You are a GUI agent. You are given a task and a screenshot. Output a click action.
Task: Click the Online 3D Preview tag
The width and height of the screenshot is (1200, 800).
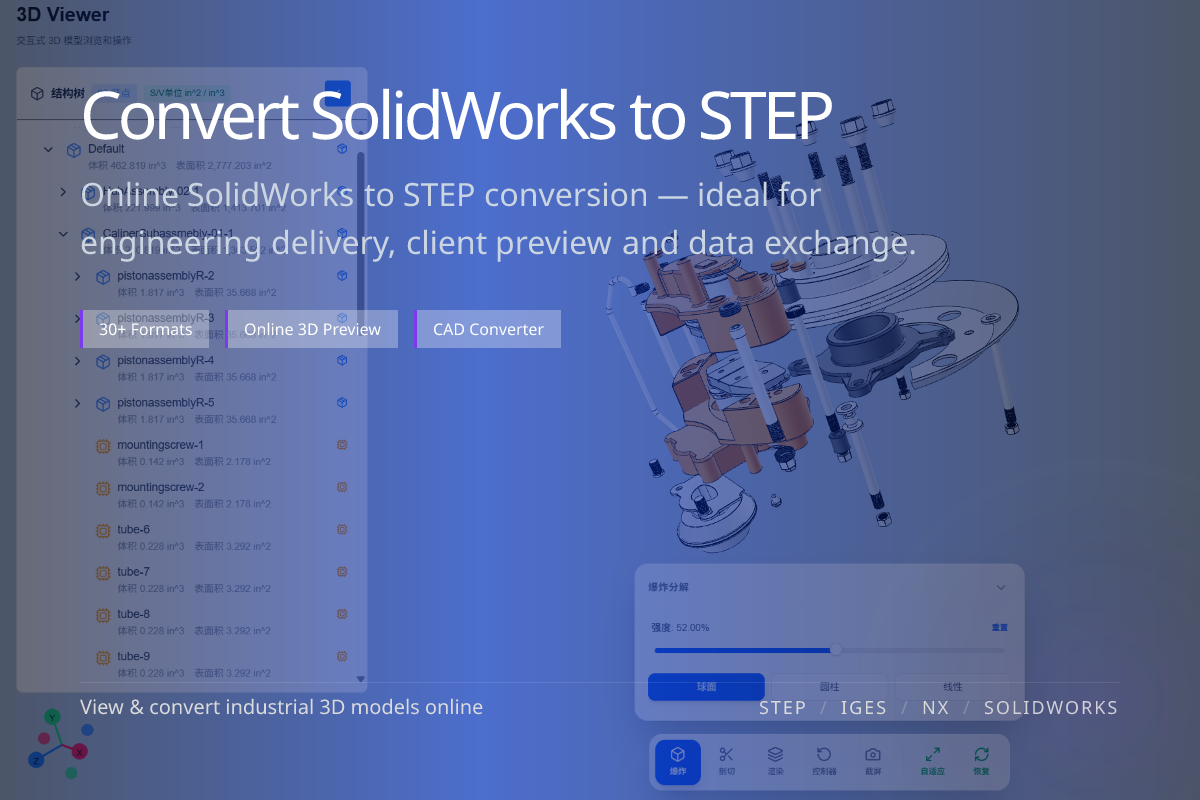(x=312, y=329)
